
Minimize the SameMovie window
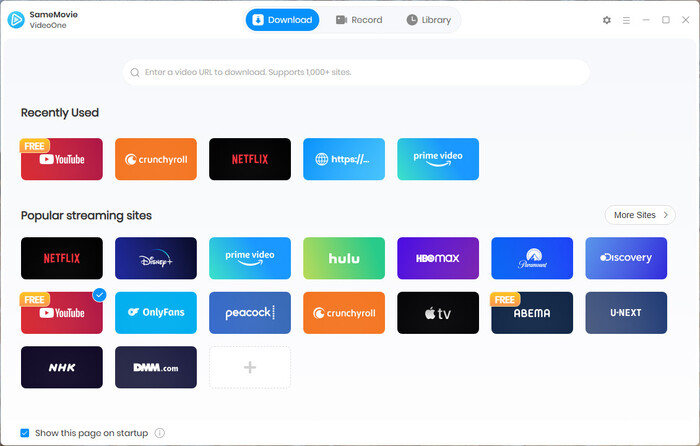click(x=646, y=20)
